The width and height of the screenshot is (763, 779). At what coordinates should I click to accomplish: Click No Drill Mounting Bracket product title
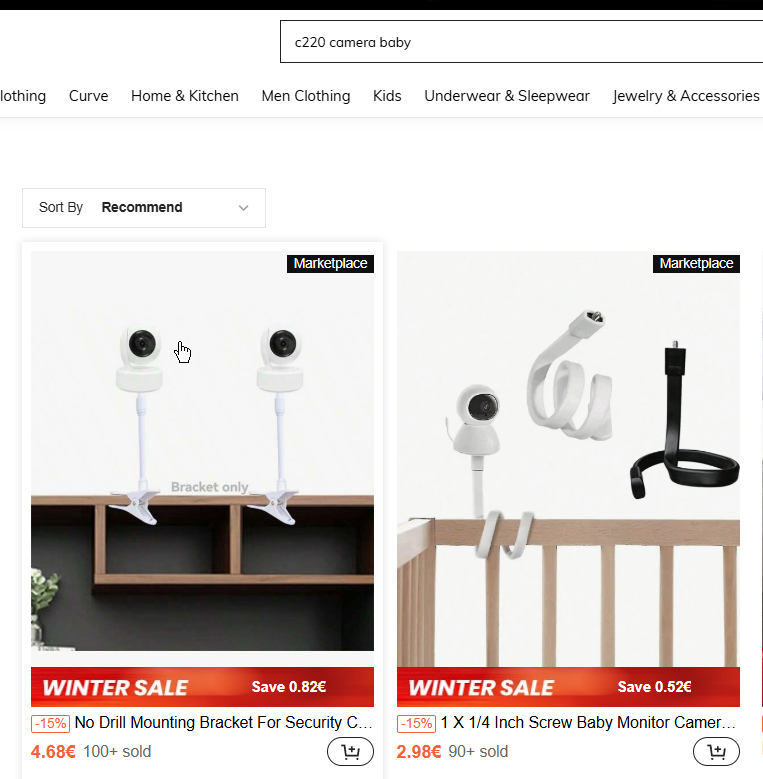pyautogui.click(x=224, y=722)
